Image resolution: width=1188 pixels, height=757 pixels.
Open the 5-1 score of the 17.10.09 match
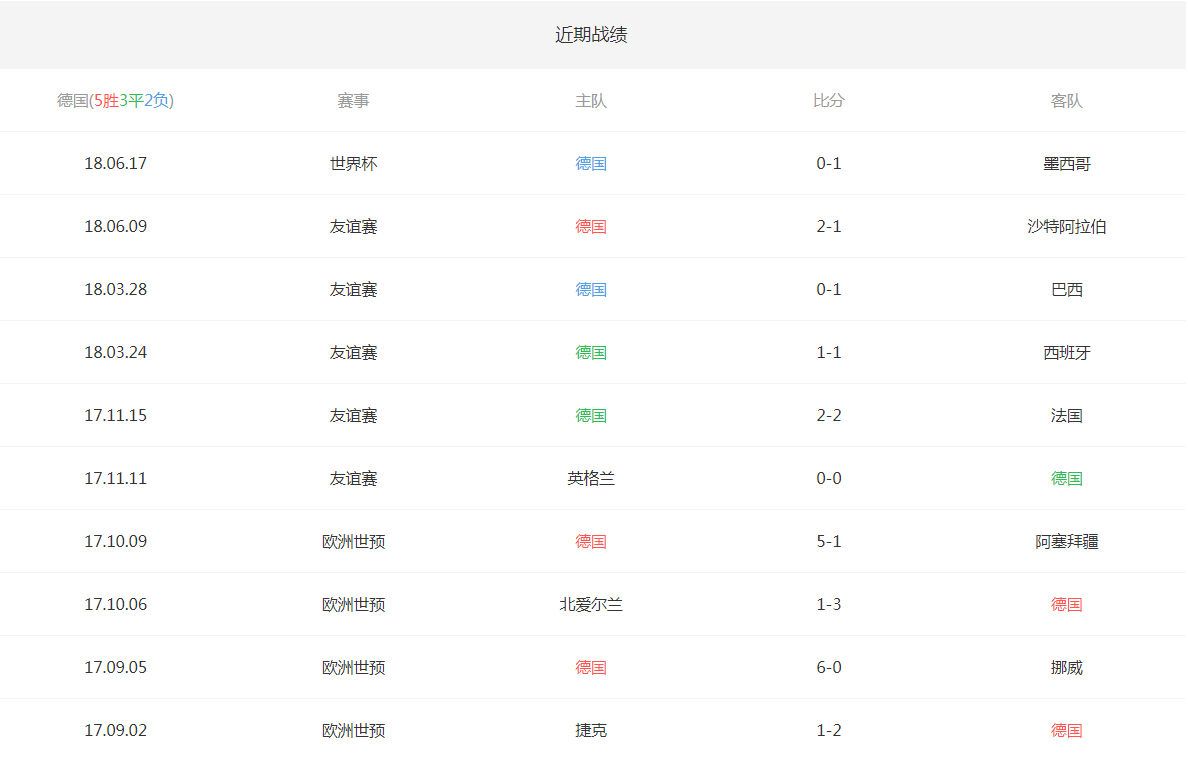click(828, 541)
